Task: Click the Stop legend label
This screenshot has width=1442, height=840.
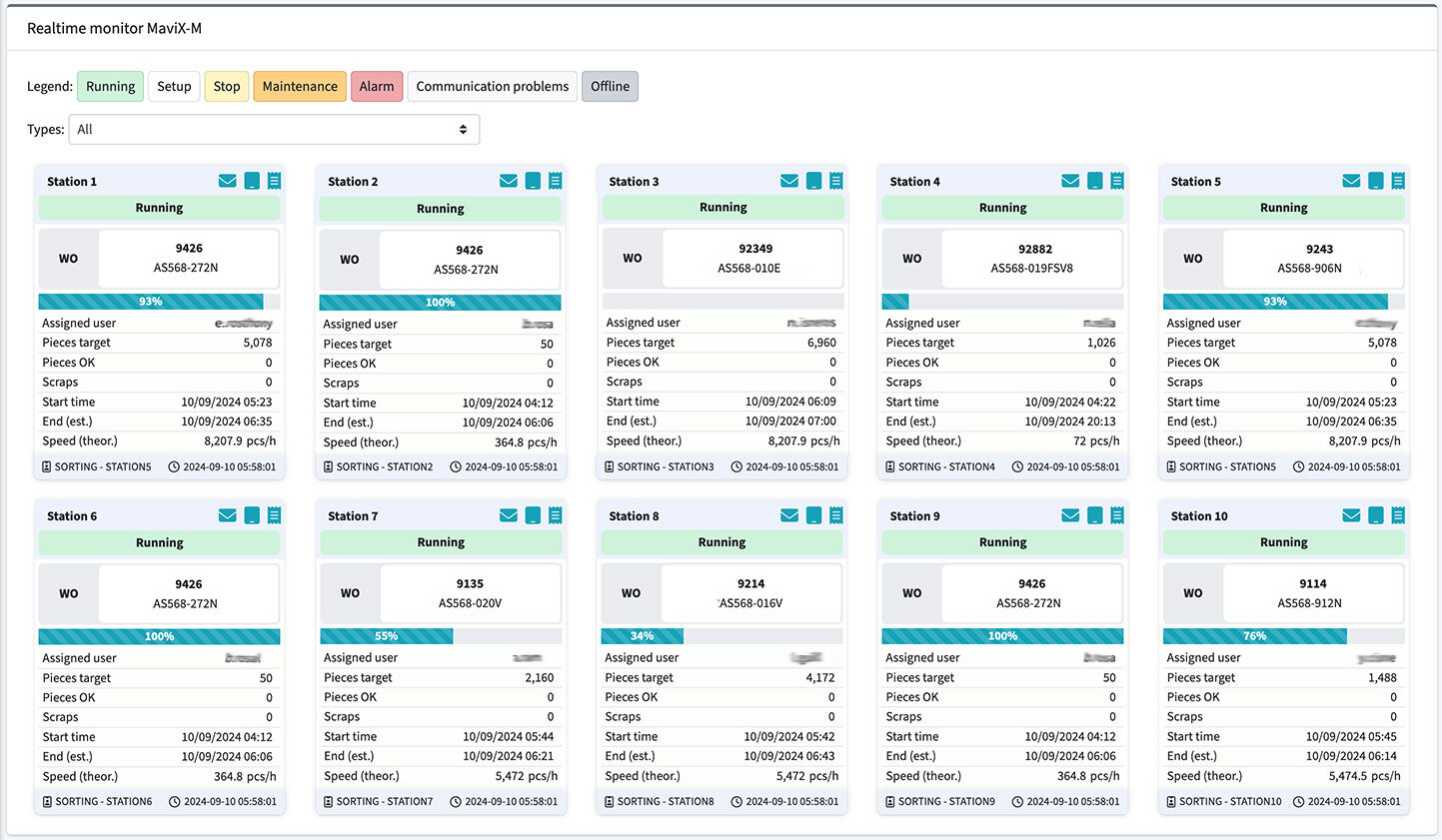Action: [227, 87]
